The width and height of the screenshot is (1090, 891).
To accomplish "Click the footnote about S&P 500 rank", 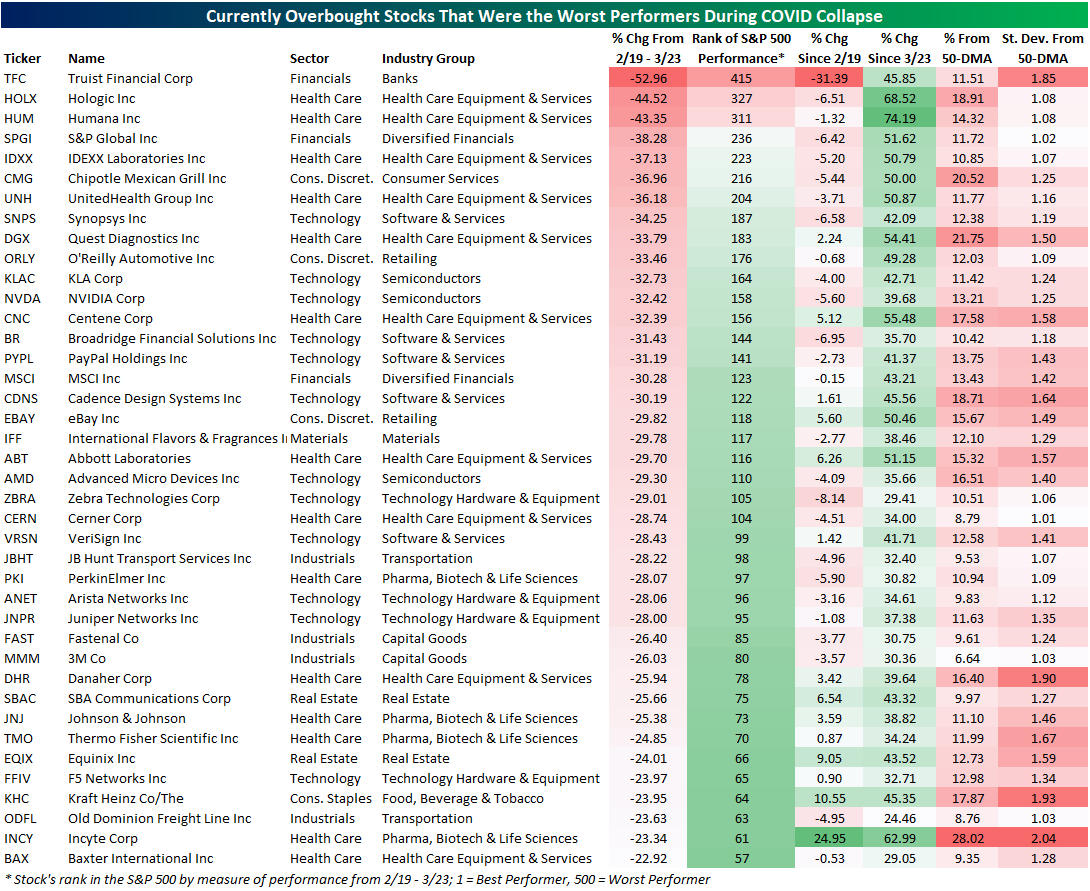I will coord(356,879).
